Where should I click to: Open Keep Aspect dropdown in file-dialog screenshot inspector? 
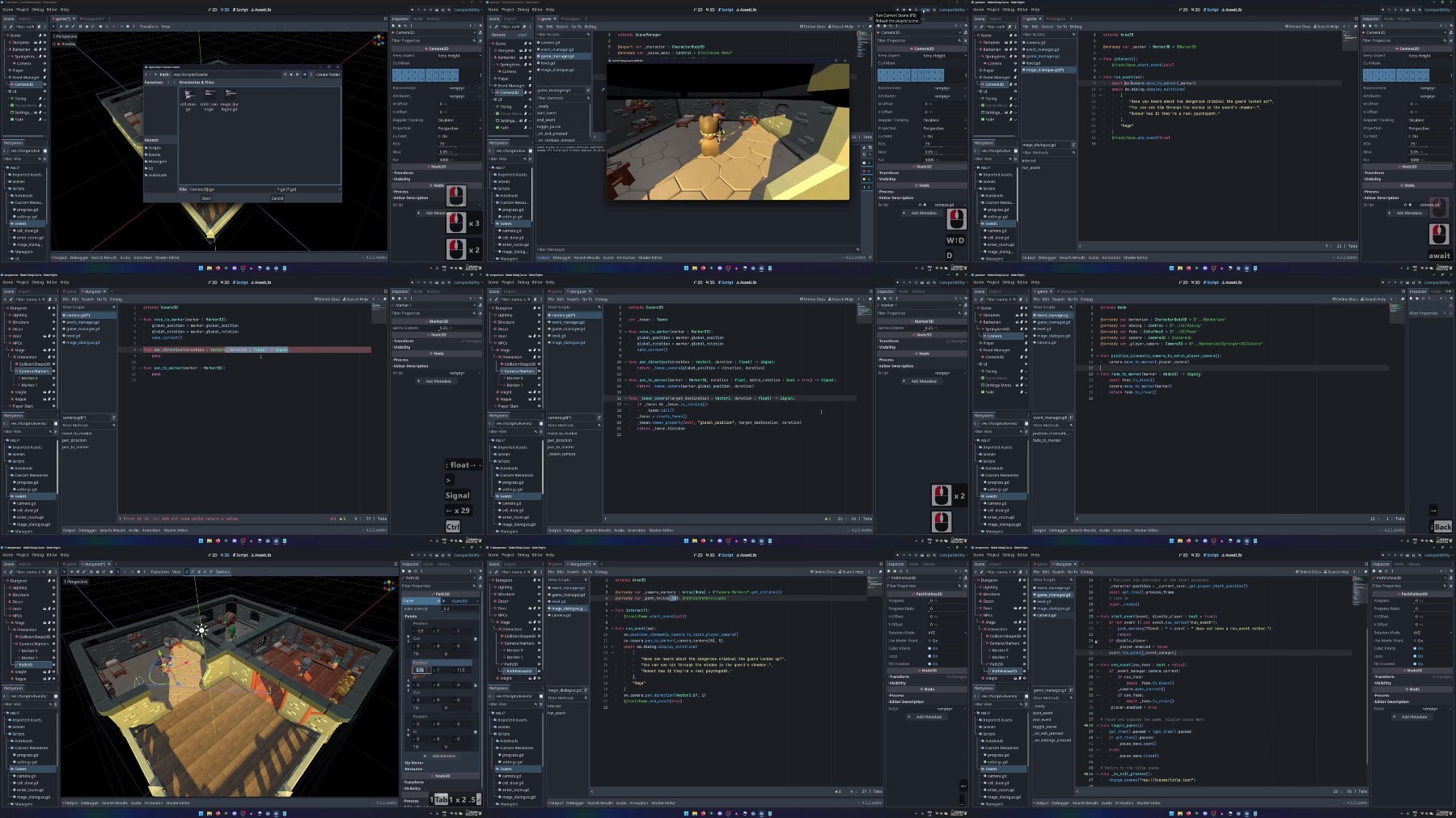(459, 55)
